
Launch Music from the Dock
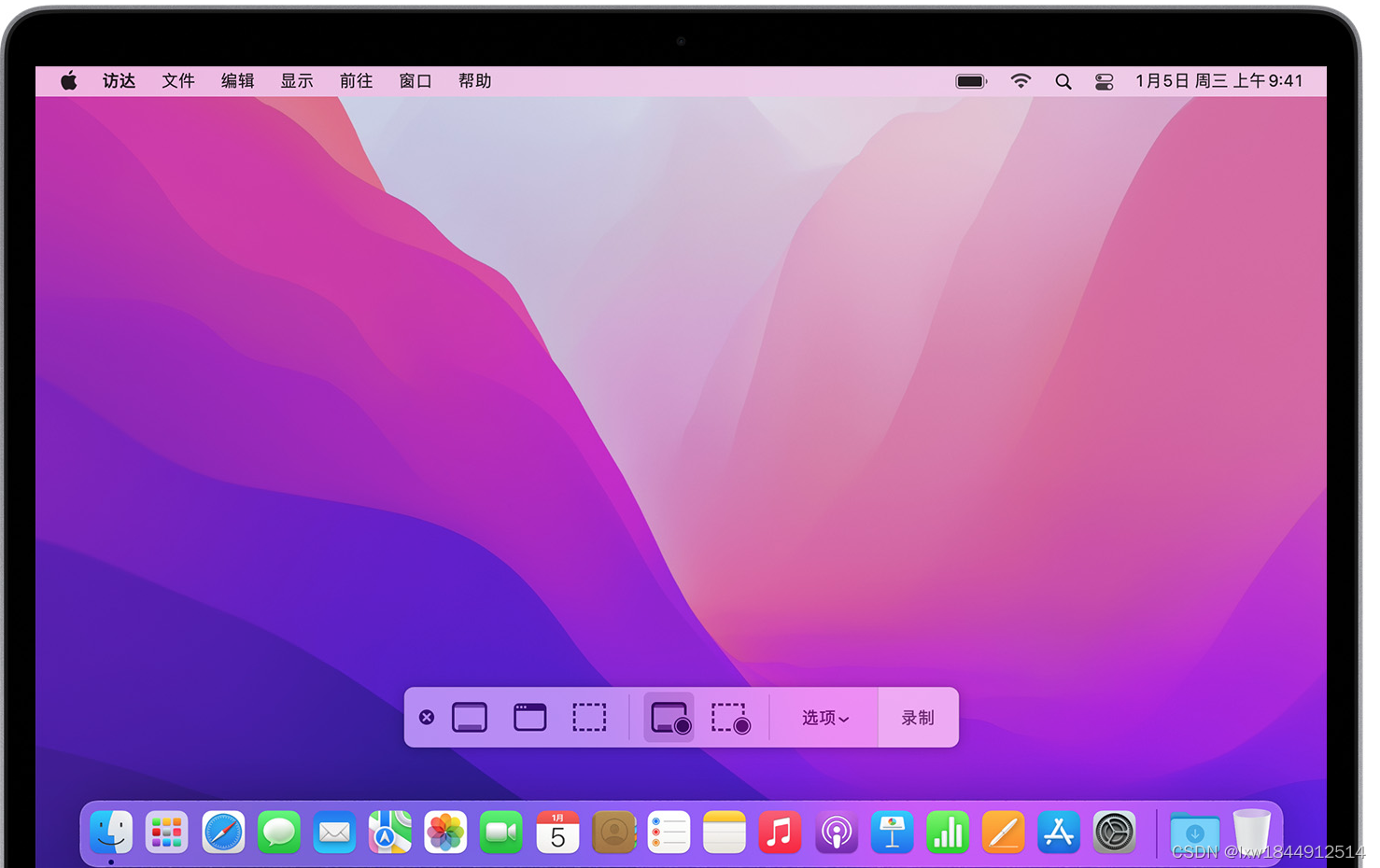click(x=780, y=832)
